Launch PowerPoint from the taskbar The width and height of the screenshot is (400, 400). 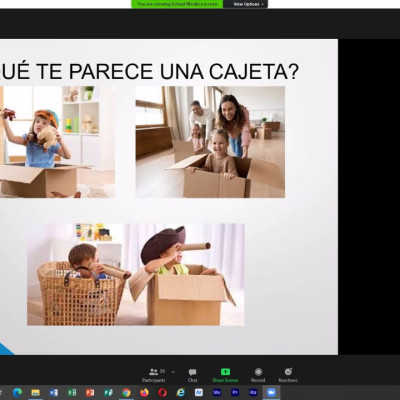click(90, 392)
